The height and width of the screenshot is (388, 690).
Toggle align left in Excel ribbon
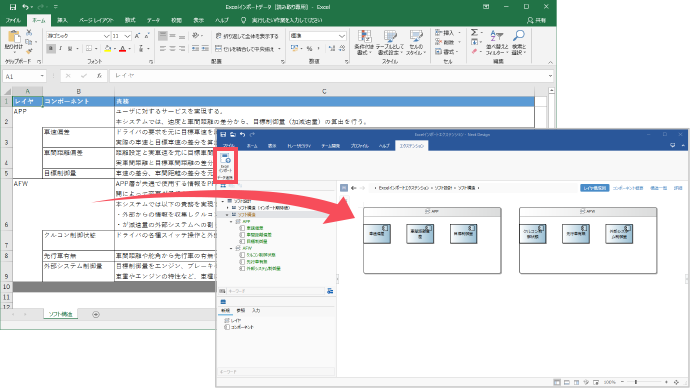point(162,48)
